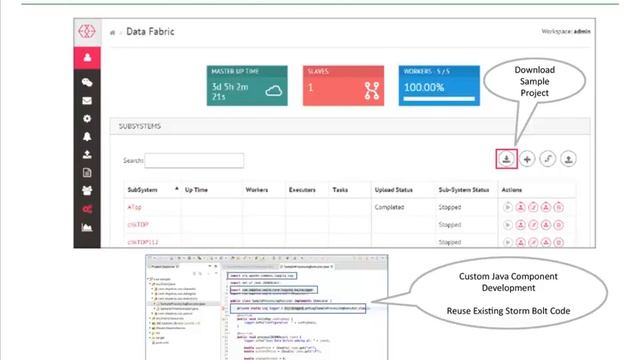Focus the subsystem Search field
The image size is (640, 360).
pyautogui.click(x=194, y=160)
